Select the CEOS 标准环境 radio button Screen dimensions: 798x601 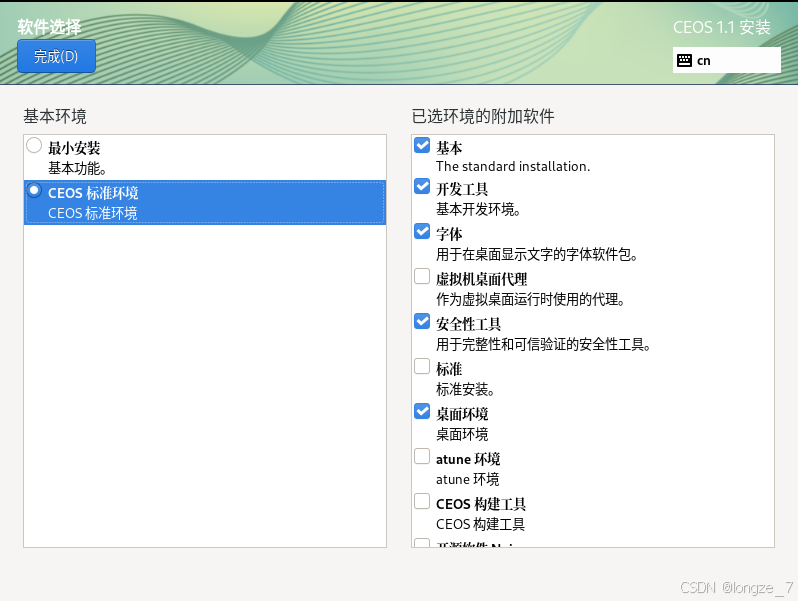34,190
